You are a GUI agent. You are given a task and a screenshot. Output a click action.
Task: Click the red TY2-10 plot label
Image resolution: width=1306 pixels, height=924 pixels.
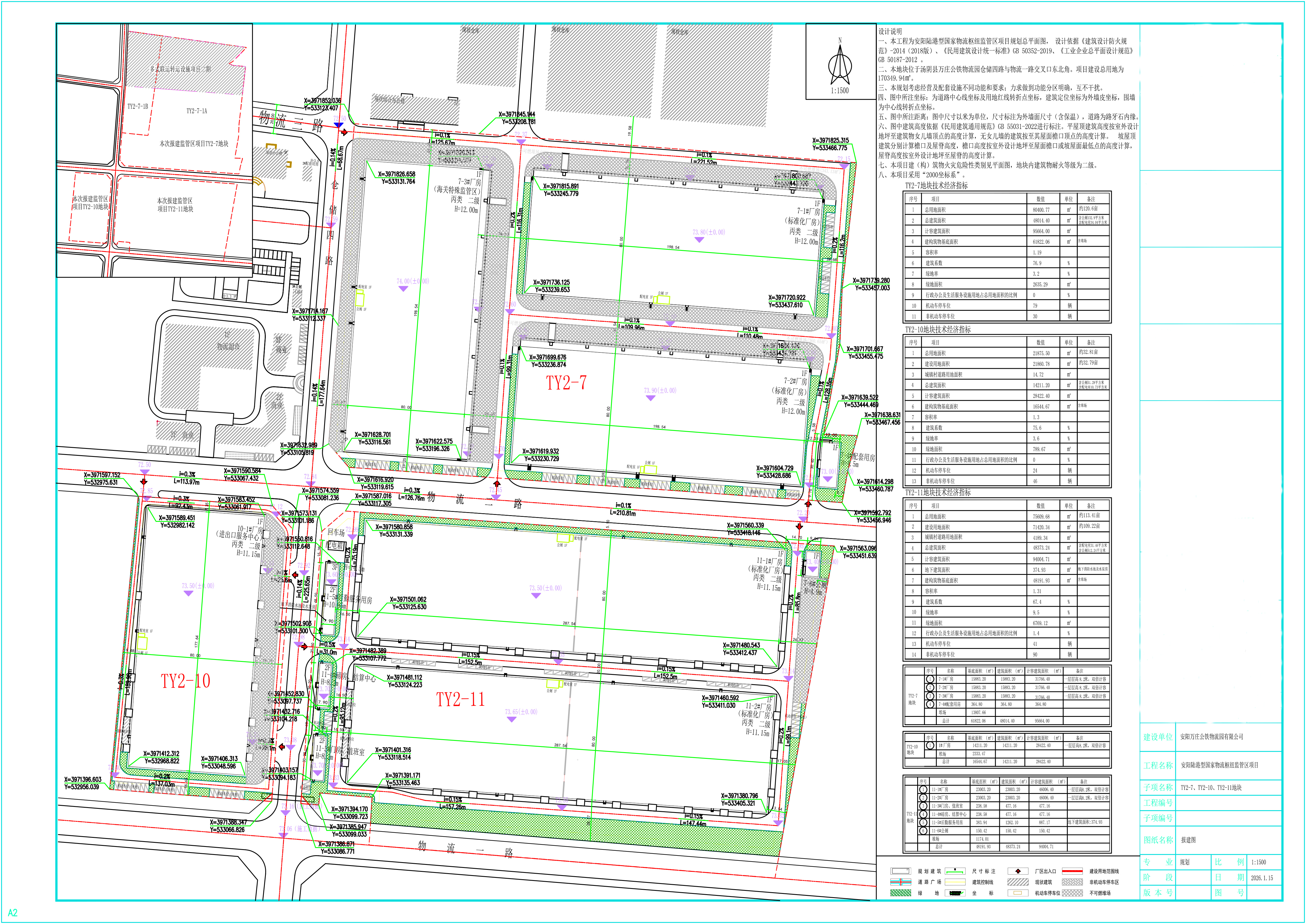click(185, 681)
